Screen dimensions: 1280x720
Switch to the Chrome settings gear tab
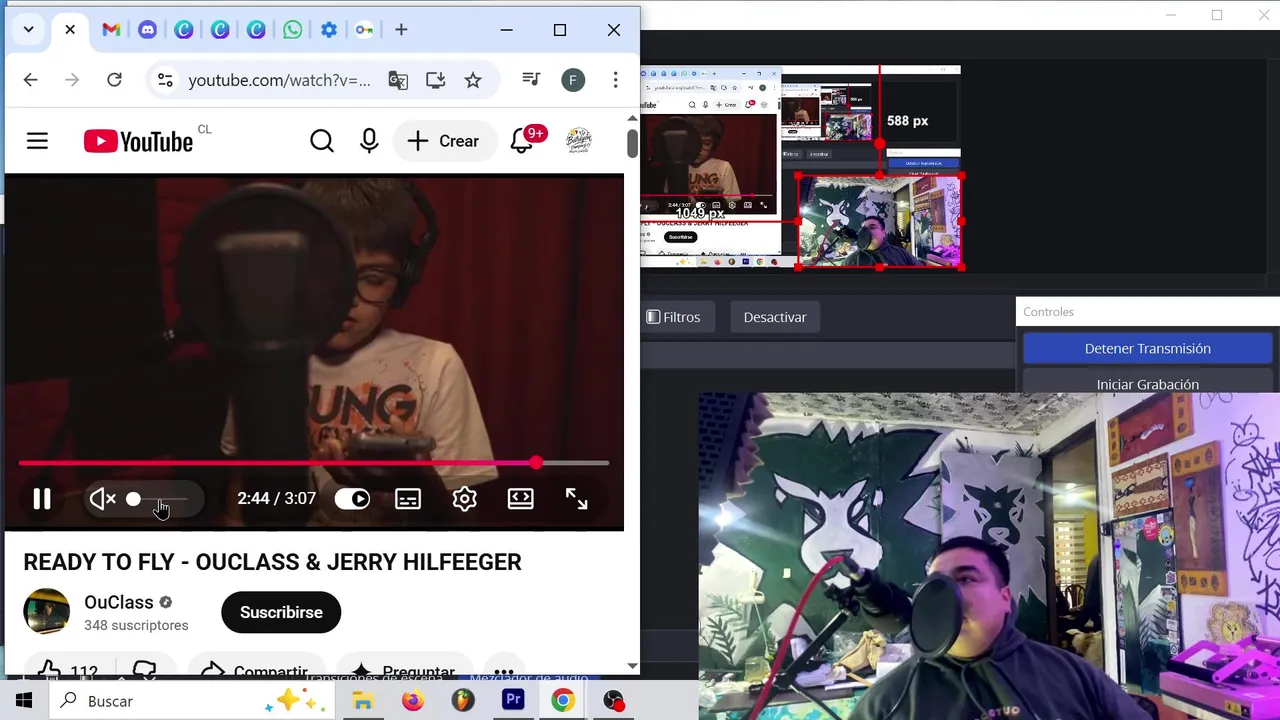pos(329,30)
